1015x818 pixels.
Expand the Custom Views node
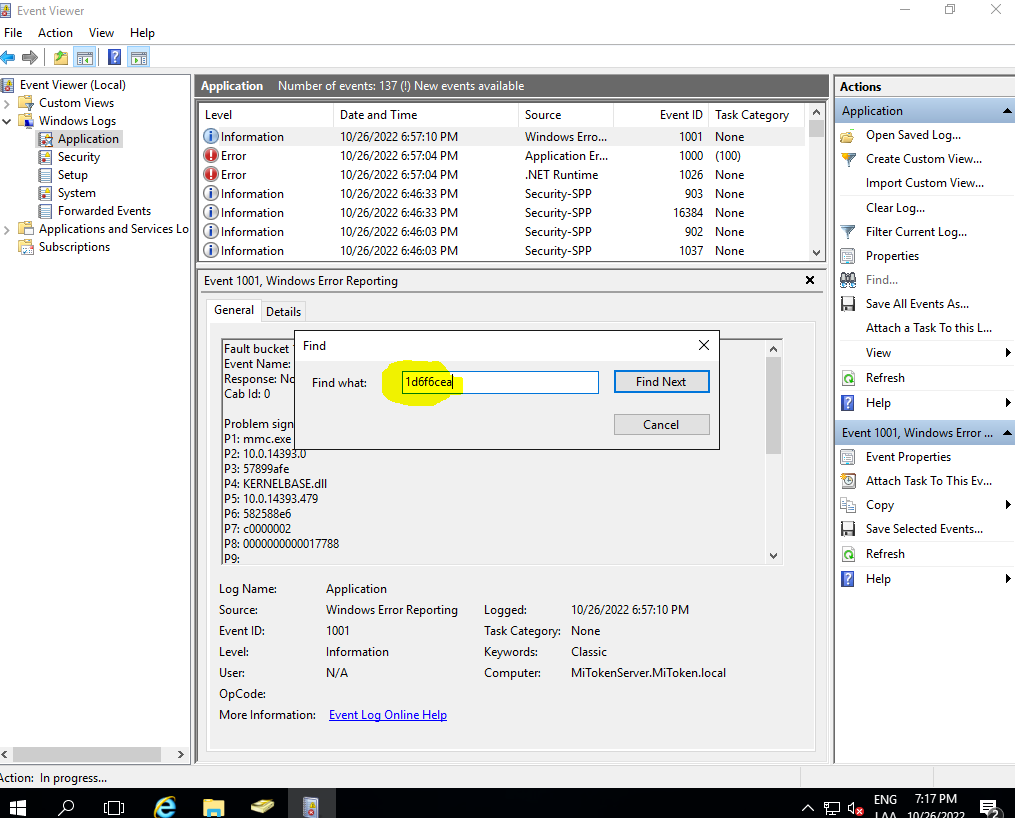(6, 104)
